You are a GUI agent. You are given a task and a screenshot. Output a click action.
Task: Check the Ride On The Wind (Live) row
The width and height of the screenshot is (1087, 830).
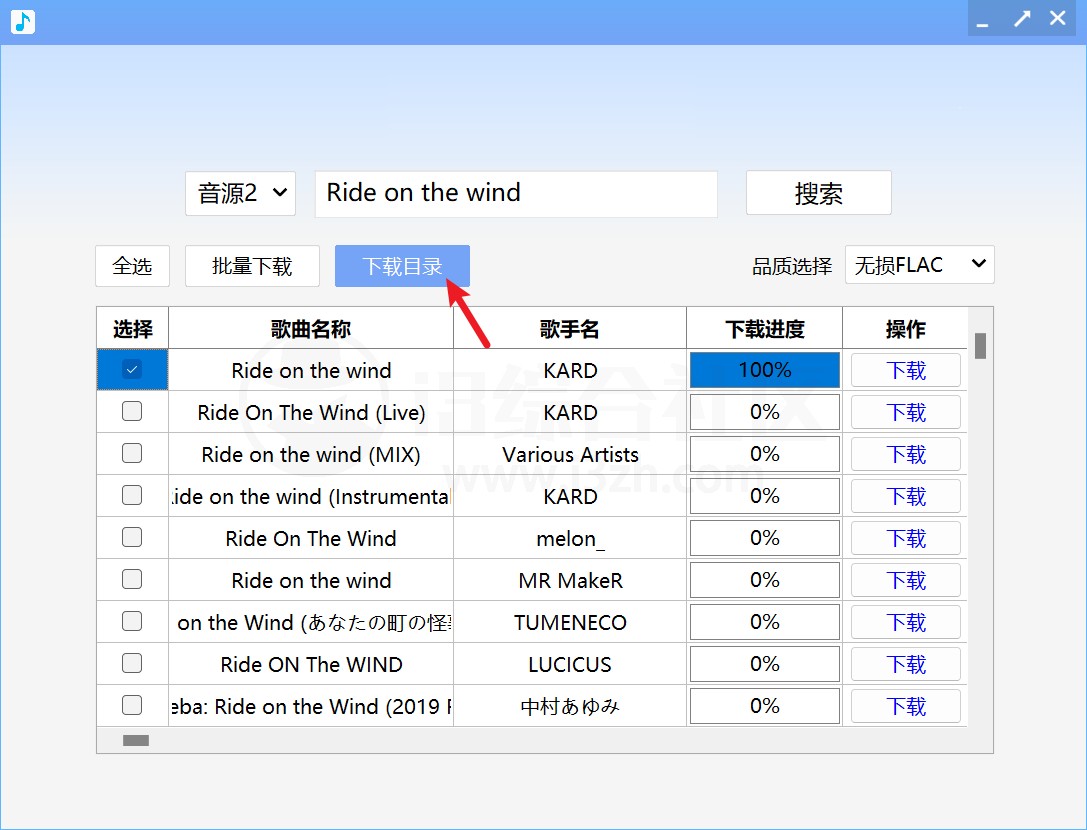coord(132,411)
